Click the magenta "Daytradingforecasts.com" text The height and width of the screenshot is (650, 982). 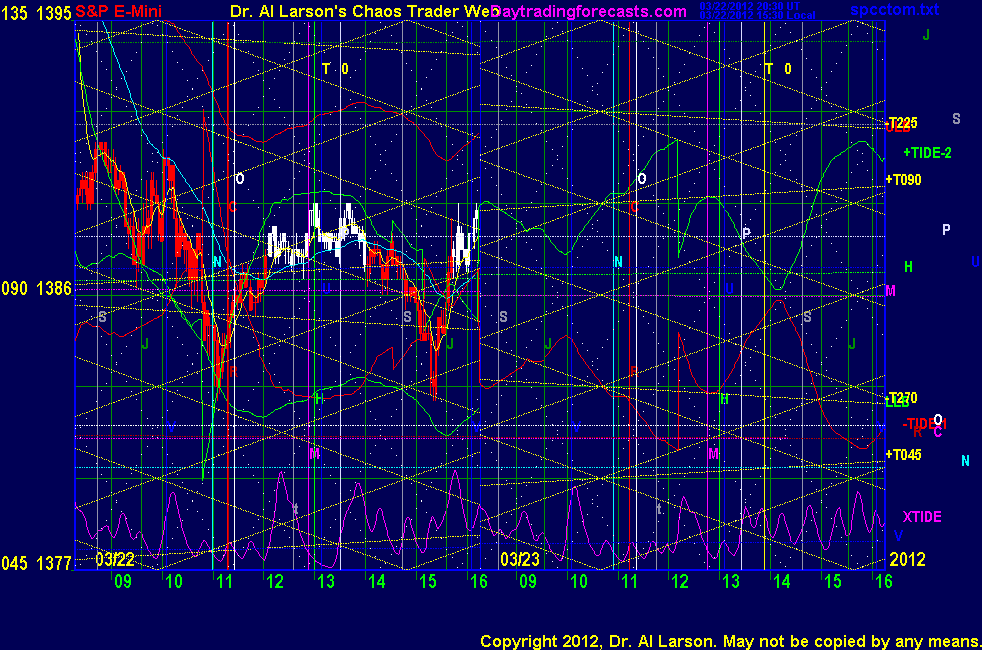point(589,11)
